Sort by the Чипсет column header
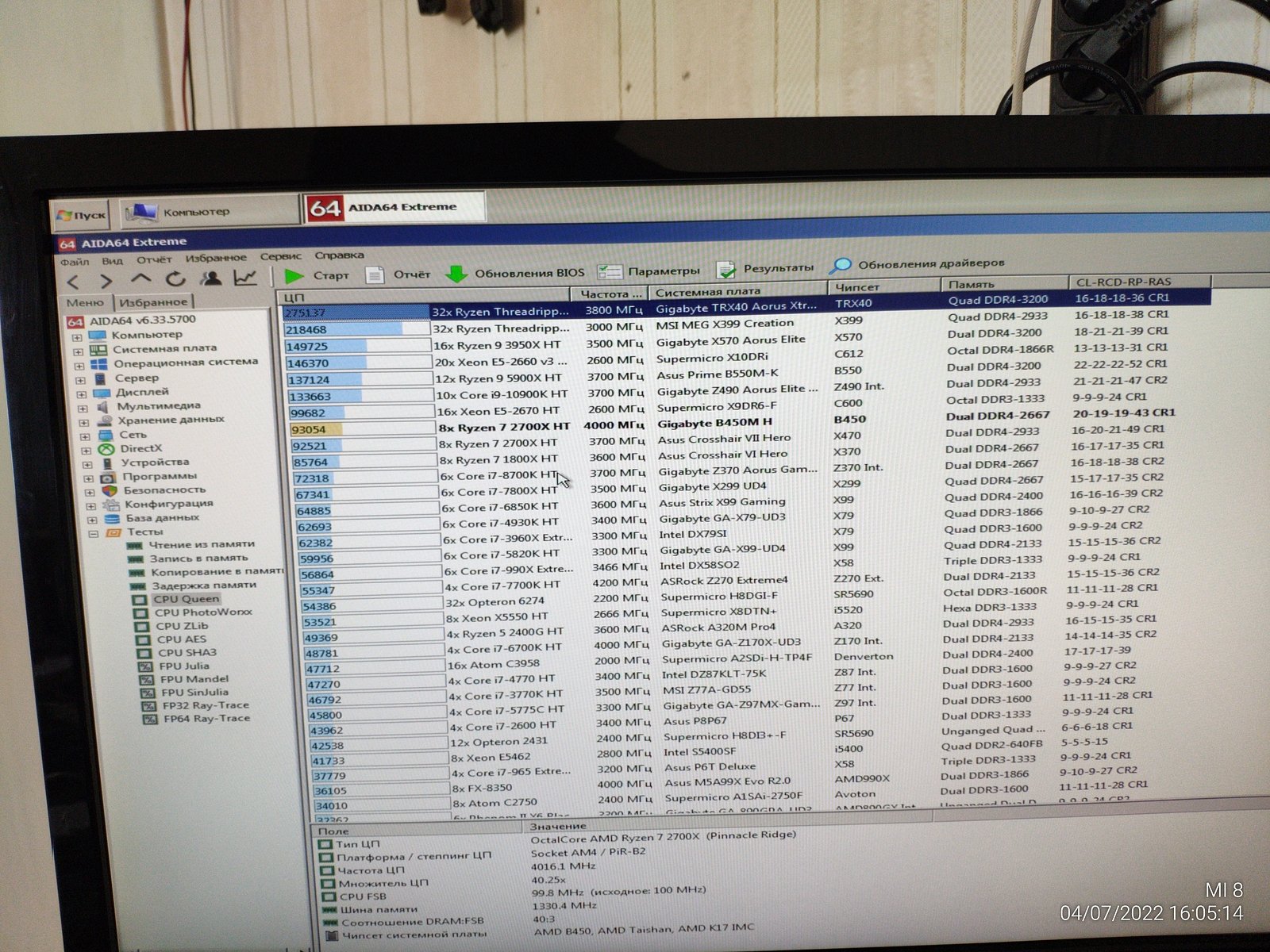 [x=884, y=287]
